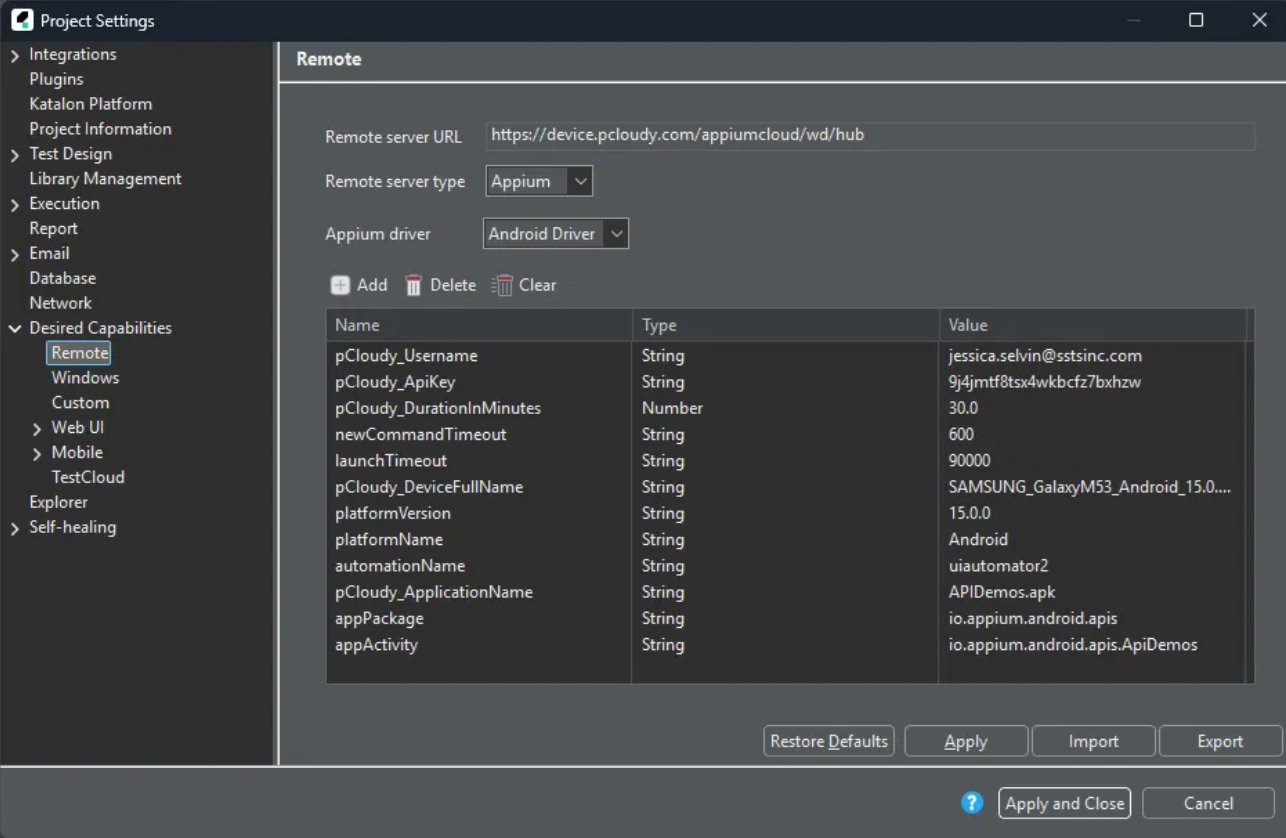Image resolution: width=1286 pixels, height=838 pixels.
Task: Select the pCloudy_DurationInMinutes row name
Action: [438, 408]
